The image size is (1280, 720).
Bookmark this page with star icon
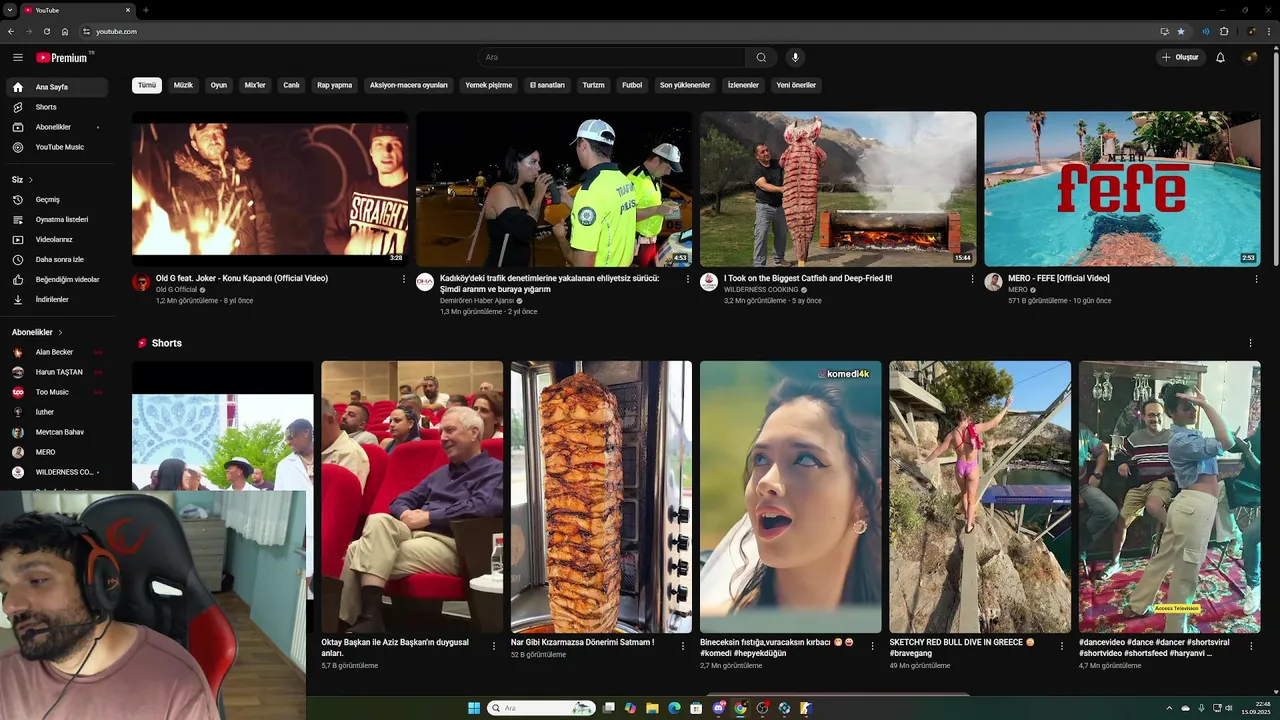pos(1181,31)
